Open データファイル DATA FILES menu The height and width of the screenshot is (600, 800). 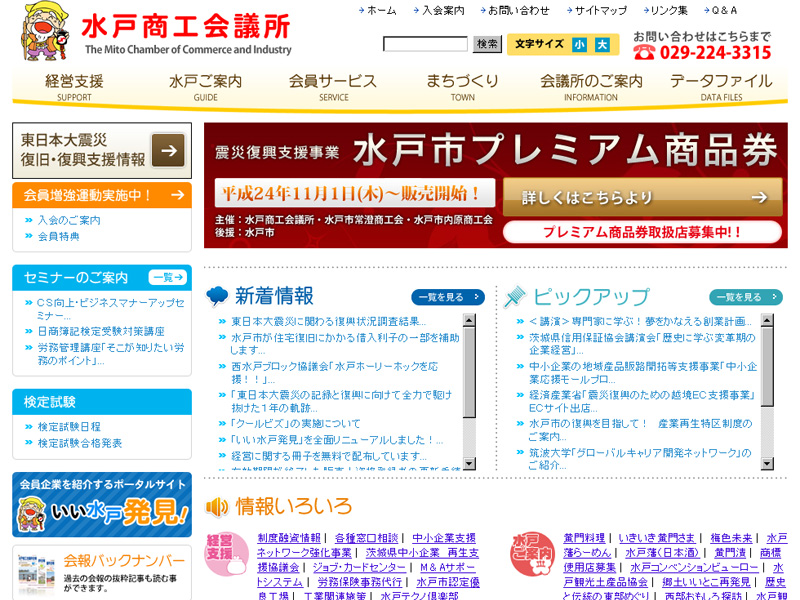(x=721, y=87)
